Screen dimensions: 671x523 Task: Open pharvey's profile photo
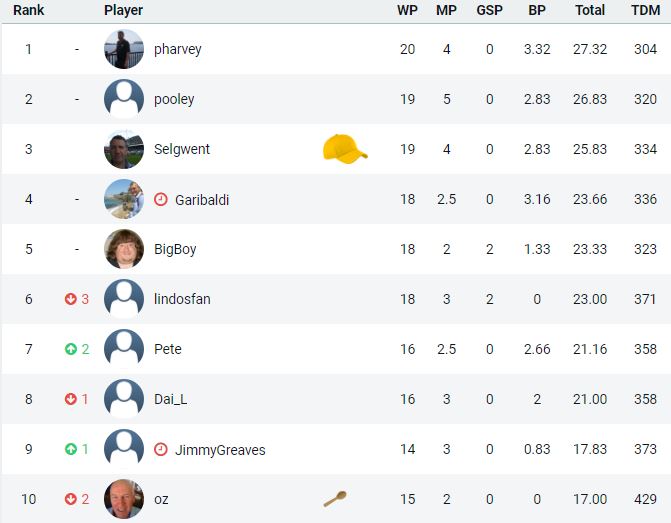pos(124,49)
